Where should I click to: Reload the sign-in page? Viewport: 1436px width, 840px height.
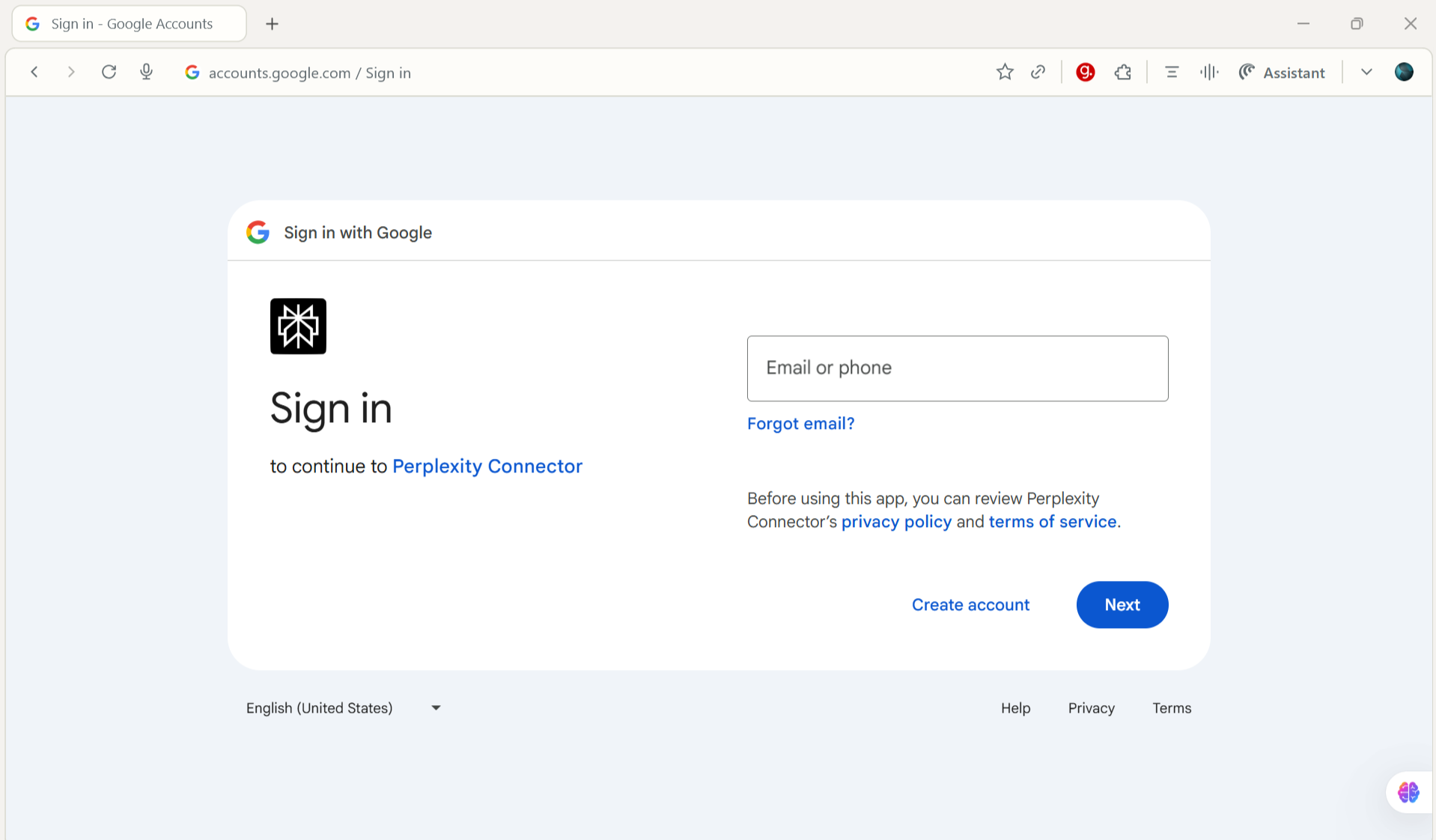click(109, 72)
